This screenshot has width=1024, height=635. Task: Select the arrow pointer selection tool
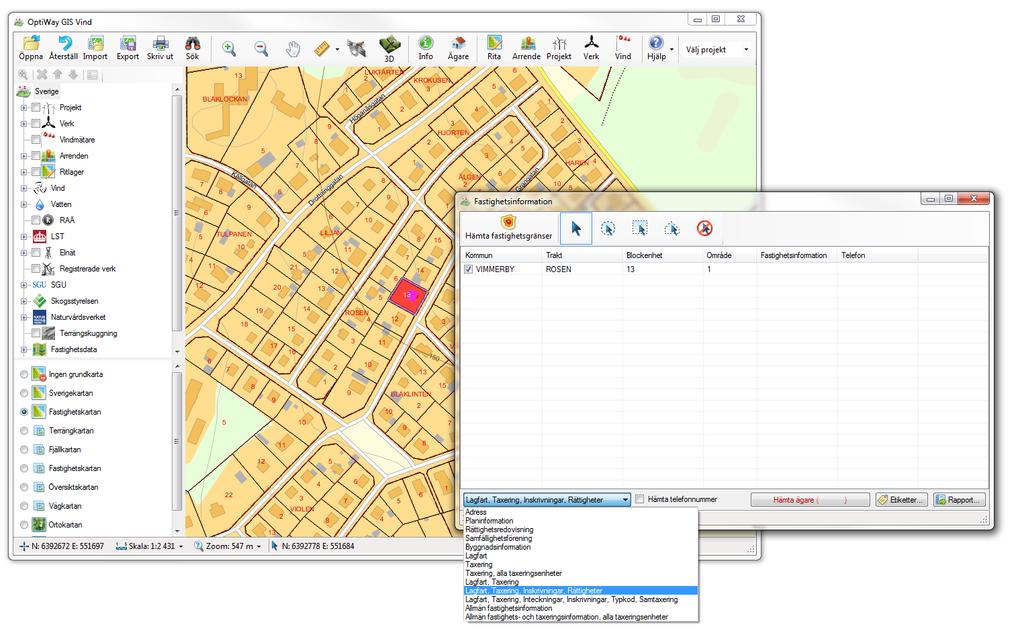click(x=576, y=228)
